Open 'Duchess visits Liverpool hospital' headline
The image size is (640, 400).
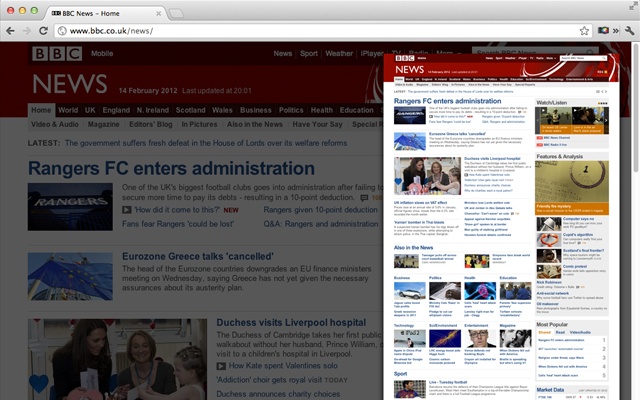(x=291, y=322)
